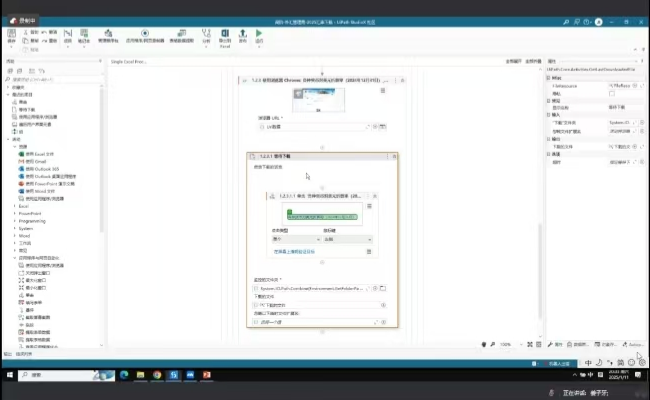Expand the Programming category in Activities
650x400 pixels.
(34, 220)
